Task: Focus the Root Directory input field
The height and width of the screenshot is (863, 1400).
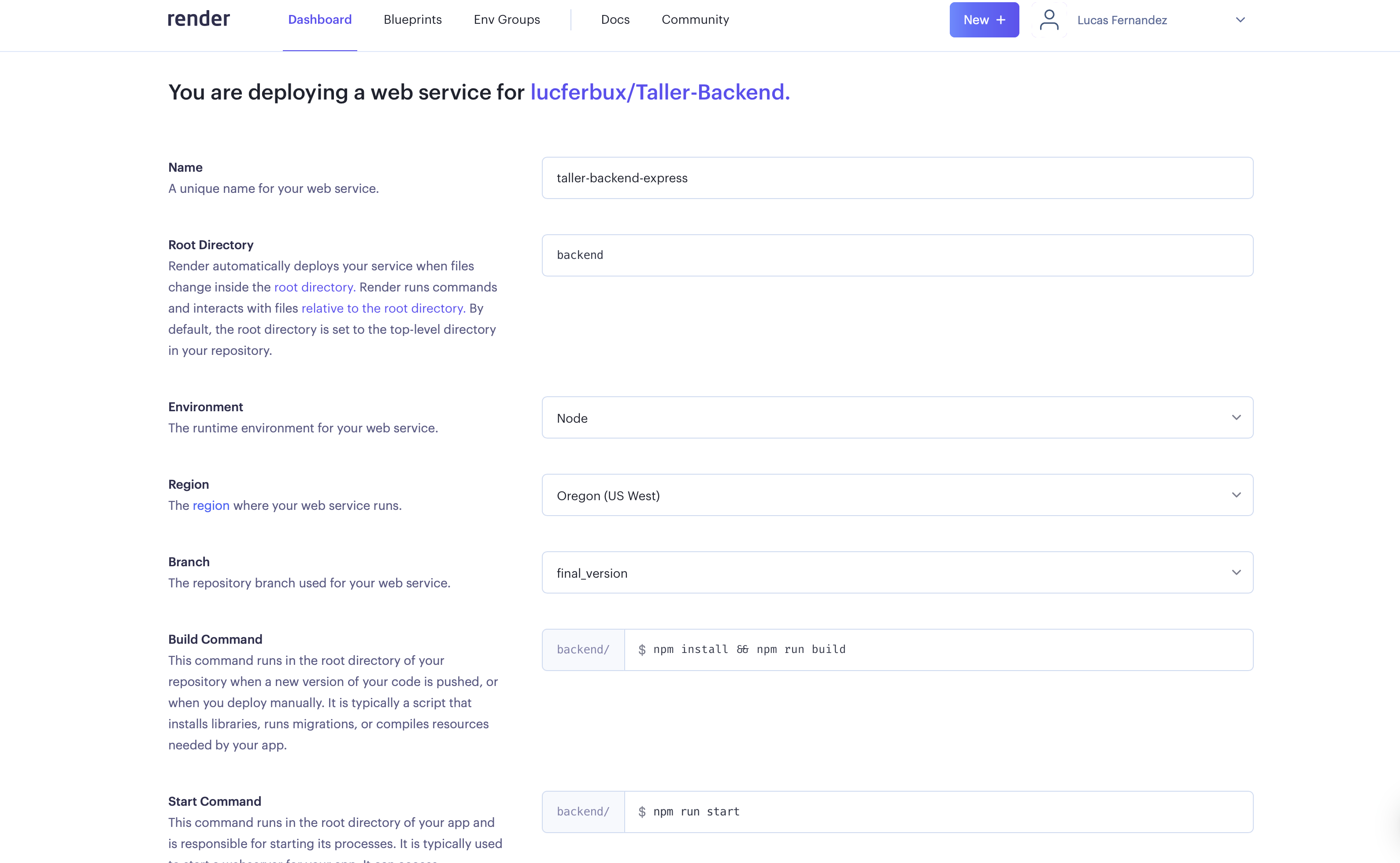Action: pos(897,255)
